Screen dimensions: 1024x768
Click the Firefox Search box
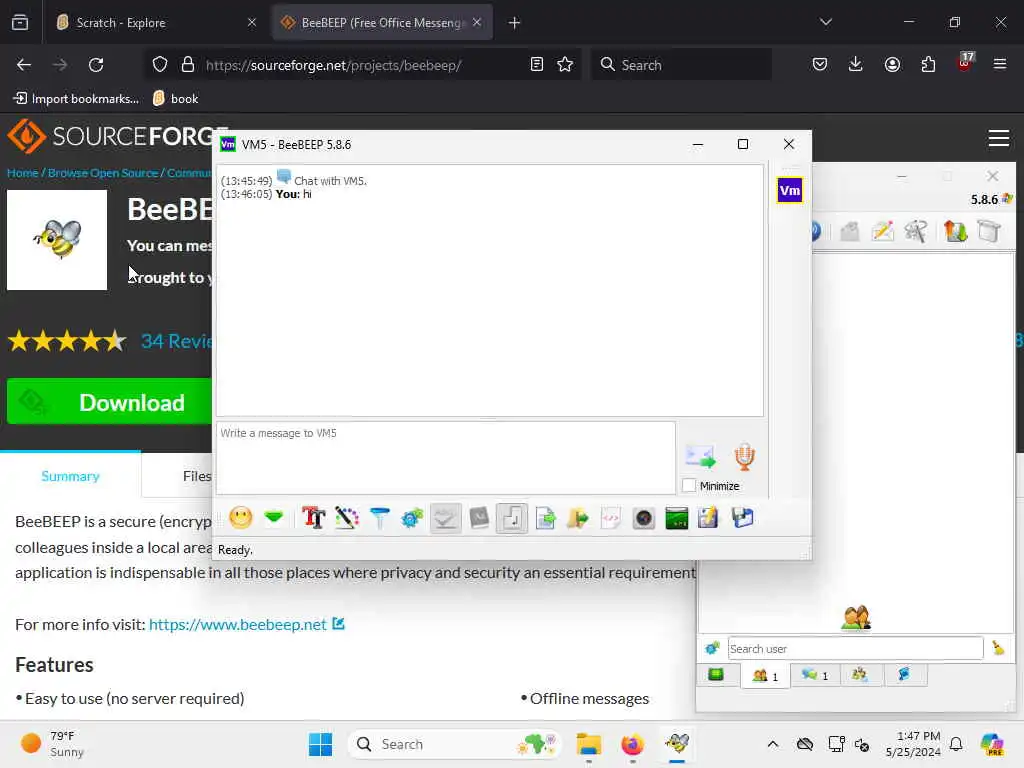(x=681, y=65)
